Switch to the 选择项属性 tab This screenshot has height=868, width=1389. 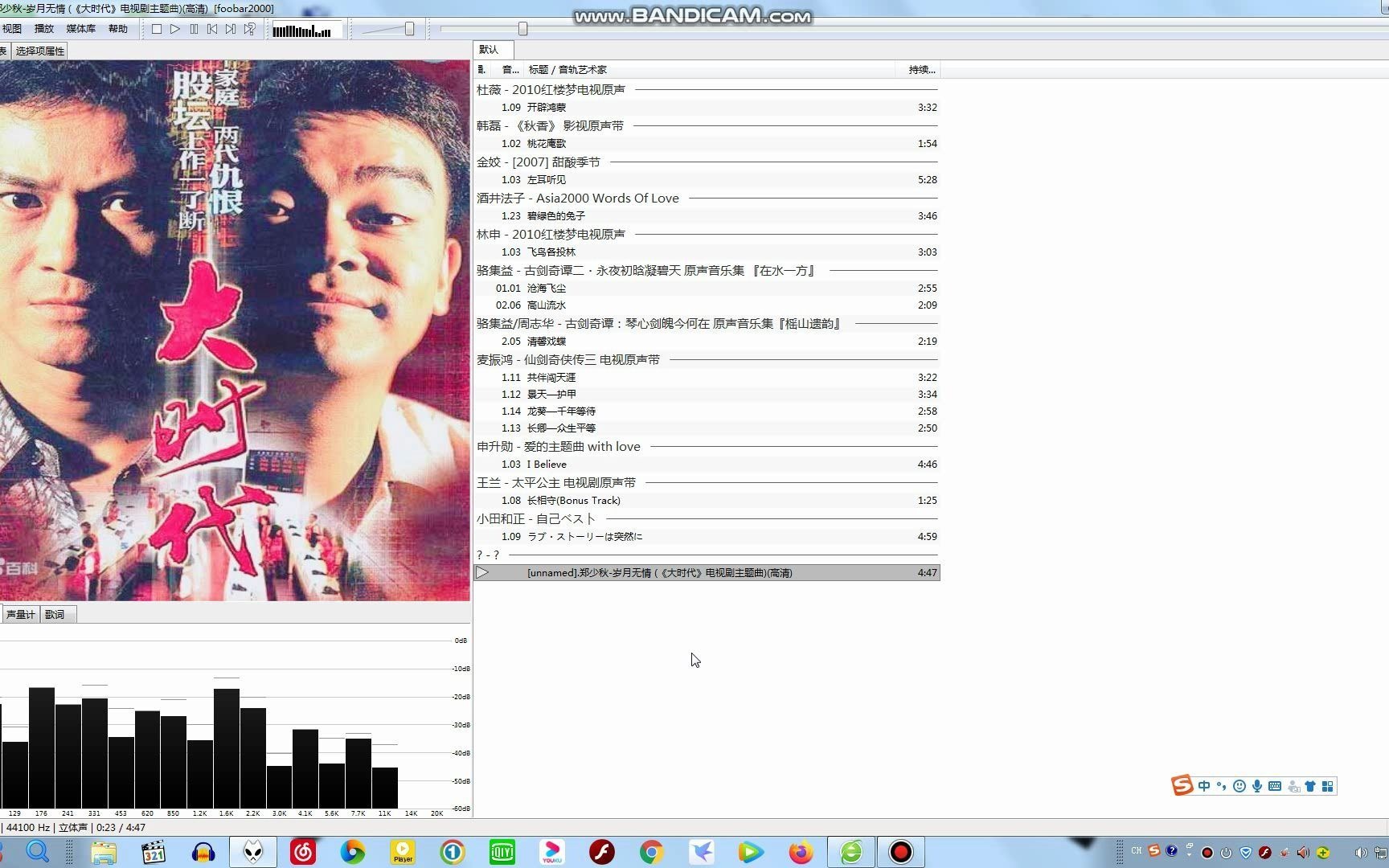(x=40, y=51)
